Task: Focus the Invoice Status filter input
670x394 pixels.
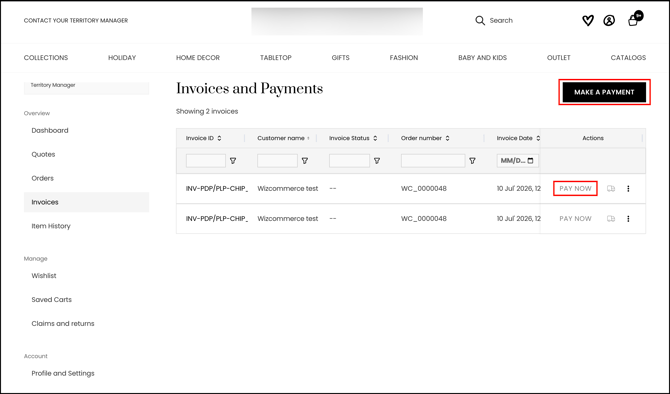Action: click(x=349, y=161)
